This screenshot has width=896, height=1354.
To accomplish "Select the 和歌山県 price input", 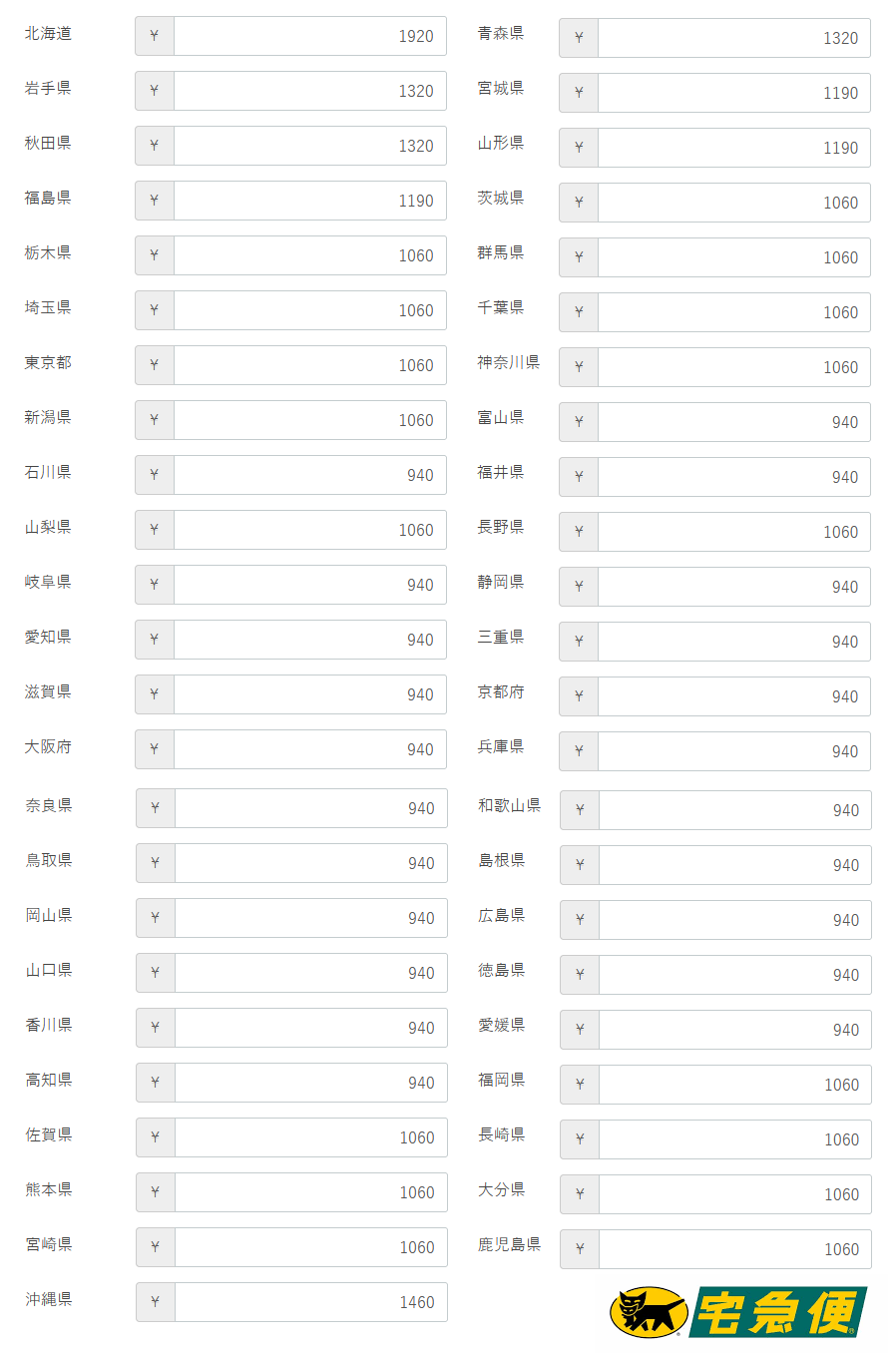I will [x=734, y=810].
